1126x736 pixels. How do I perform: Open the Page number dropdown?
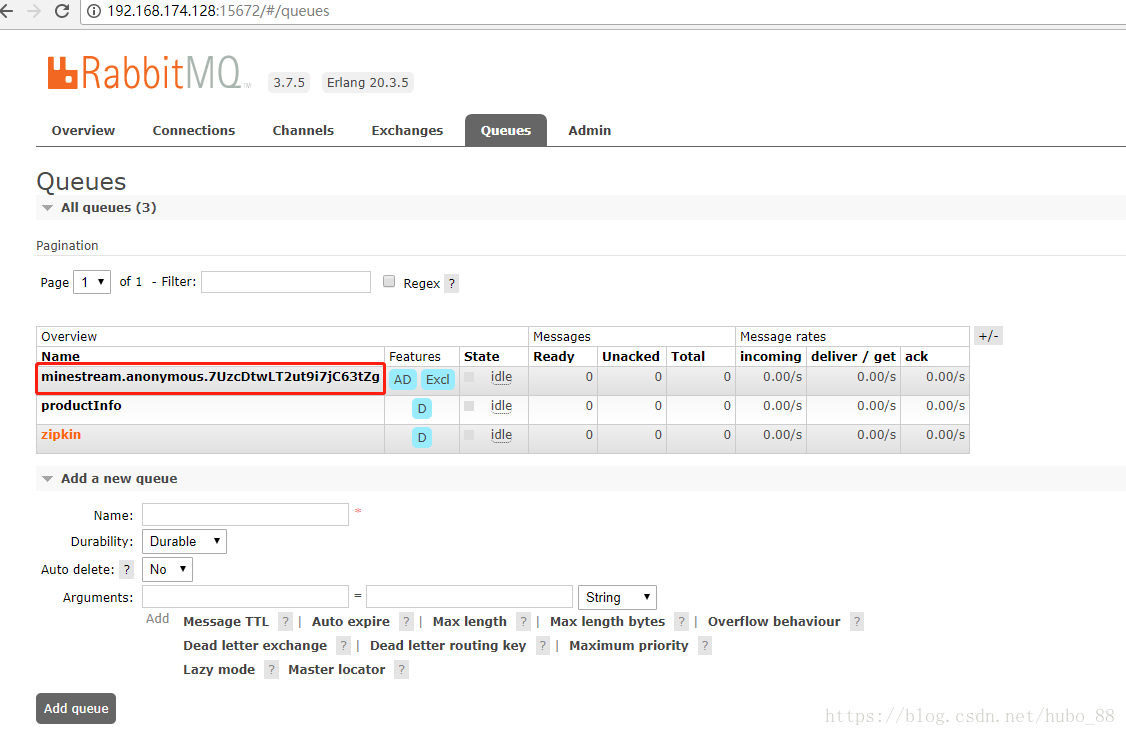[91, 282]
